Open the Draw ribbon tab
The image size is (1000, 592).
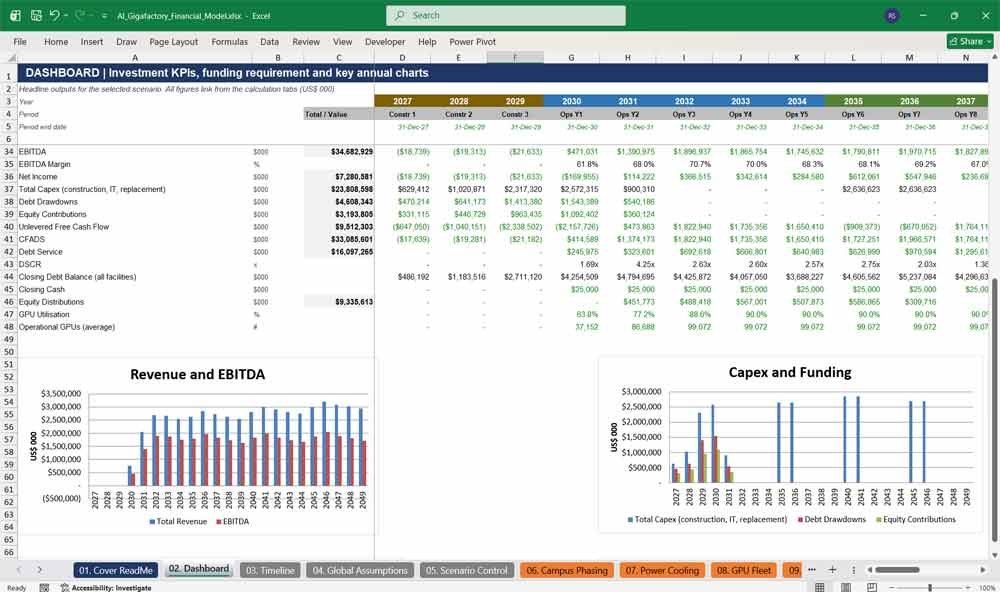tap(126, 41)
